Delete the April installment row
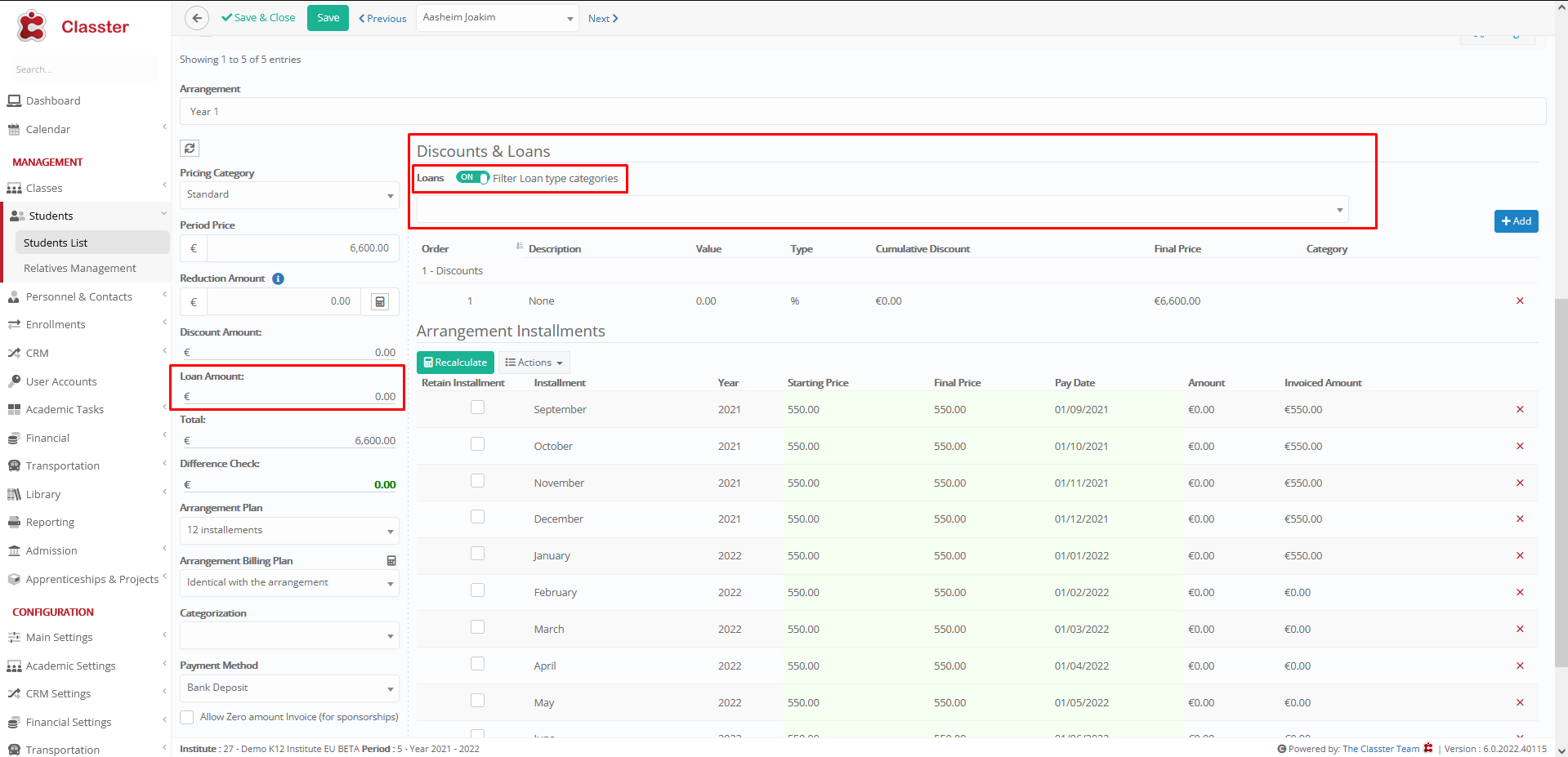The width and height of the screenshot is (1568, 757). coord(1520,666)
